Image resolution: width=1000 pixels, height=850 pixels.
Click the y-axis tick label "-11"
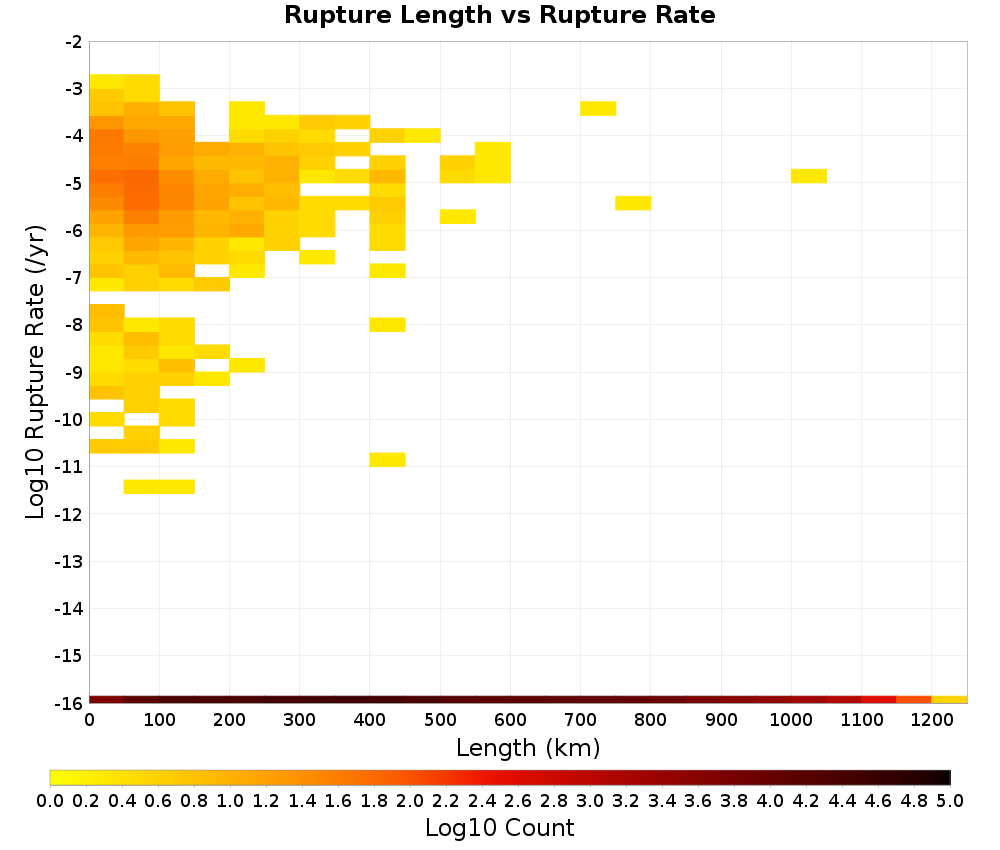click(70, 467)
